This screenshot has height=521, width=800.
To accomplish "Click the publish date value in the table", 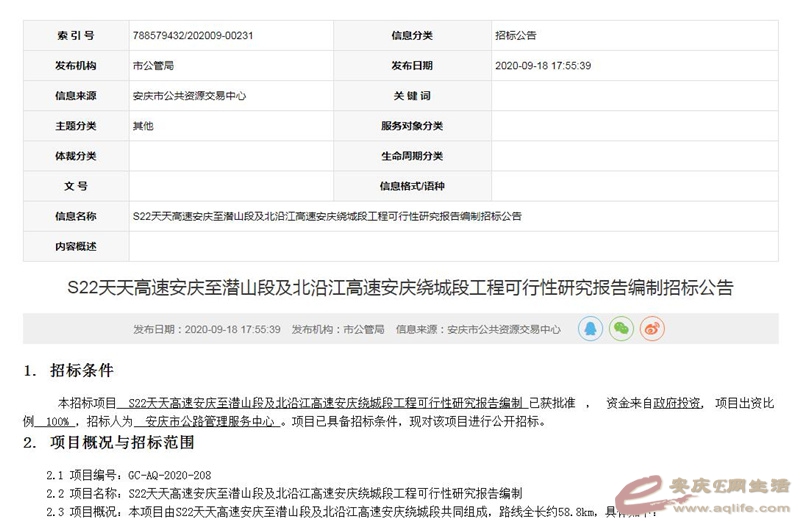I will 544,65.
